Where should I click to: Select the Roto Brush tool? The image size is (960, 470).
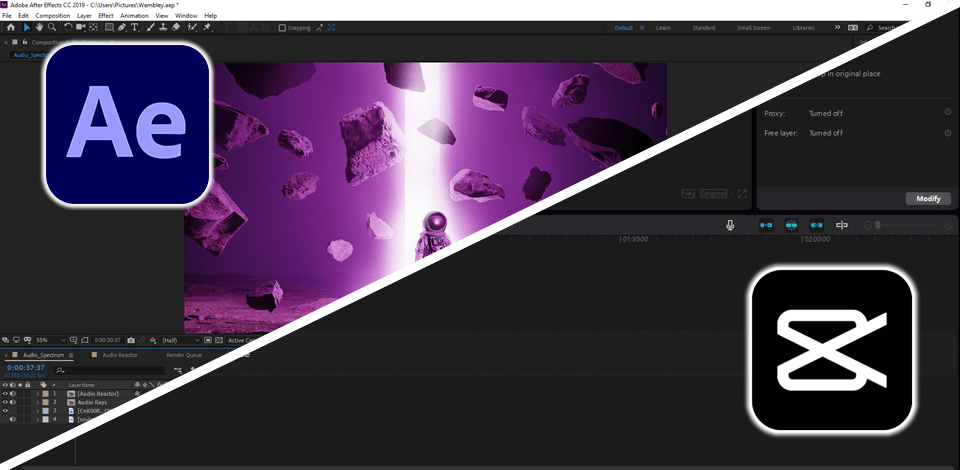pos(192,28)
